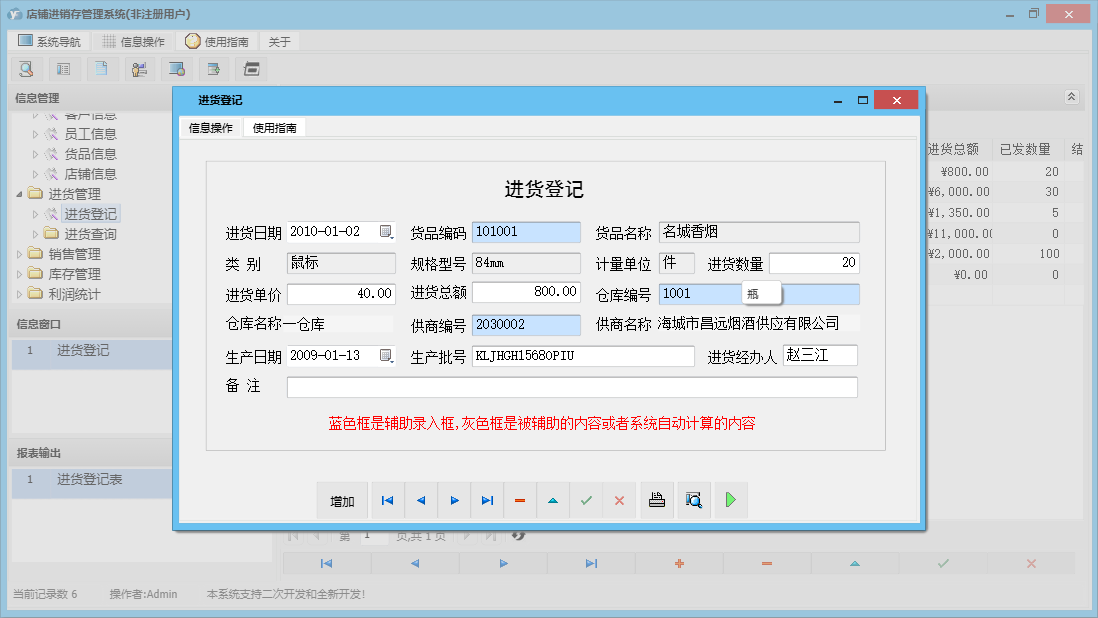Click the 增加 button to add a record
Image resolution: width=1098 pixels, height=618 pixels.
pos(342,500)
